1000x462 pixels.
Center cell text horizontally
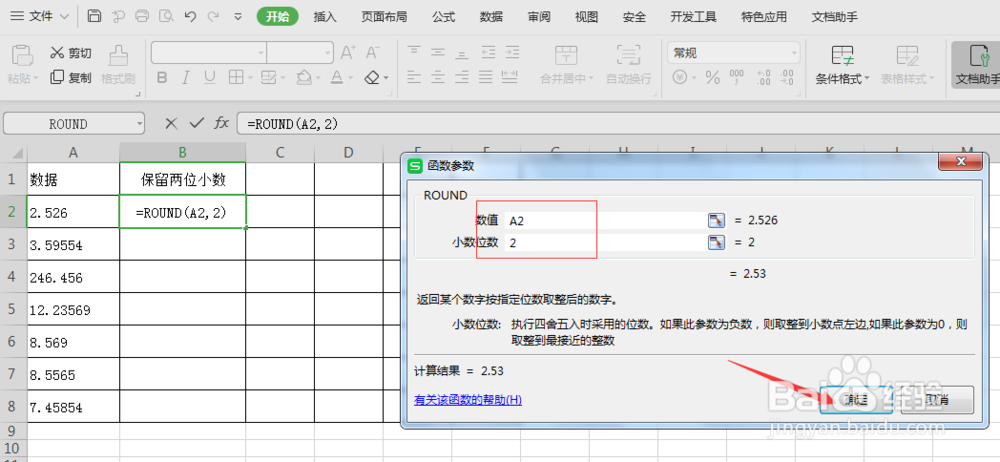[x=438, y=78]
